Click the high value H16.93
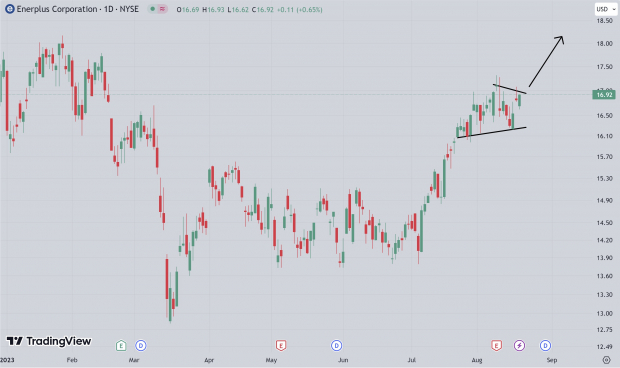620x368 pixels. [213, 9]
